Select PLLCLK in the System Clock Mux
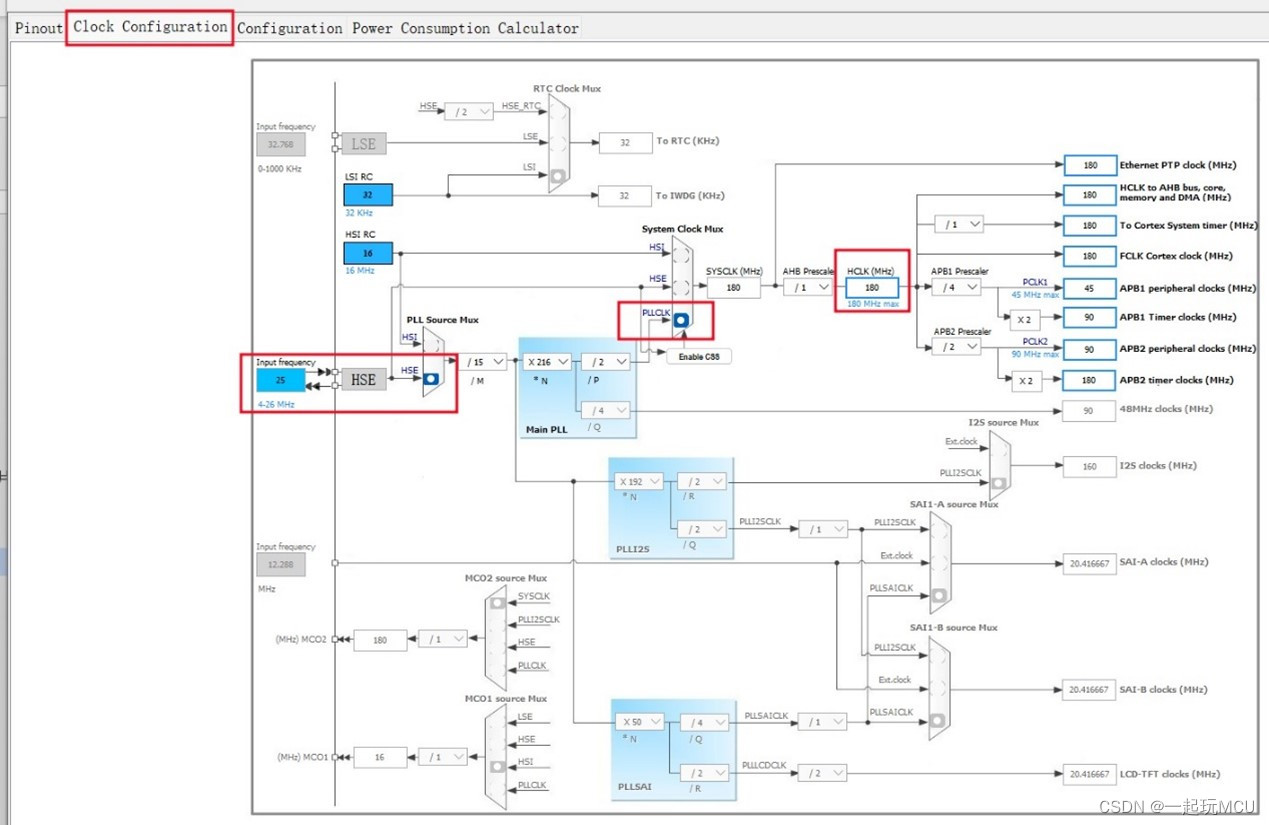Screen dimensions: 1269x825 [680, 320]
